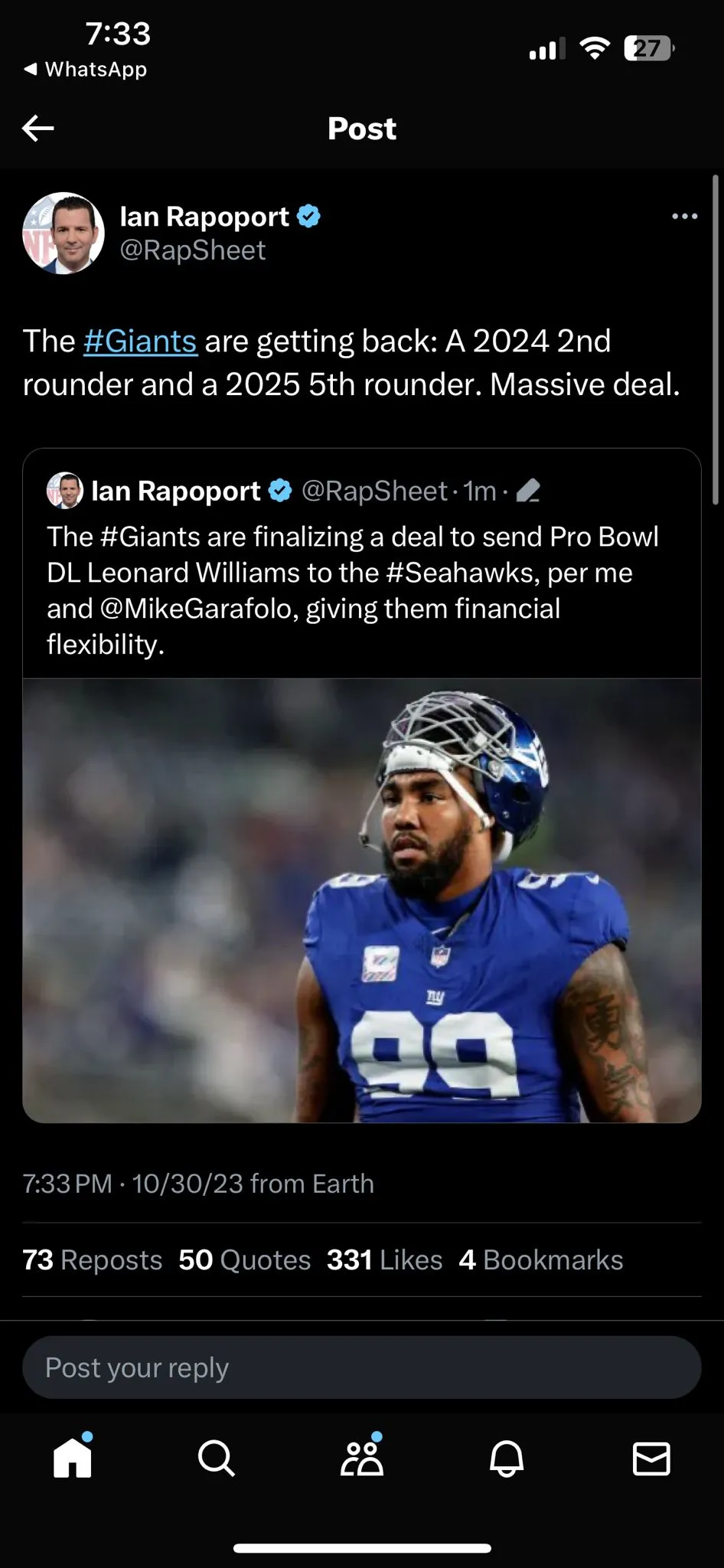Viewport: 724px width, 1568px height.
Task: Return to WhatsApp via status bar link
Action: 85,69
